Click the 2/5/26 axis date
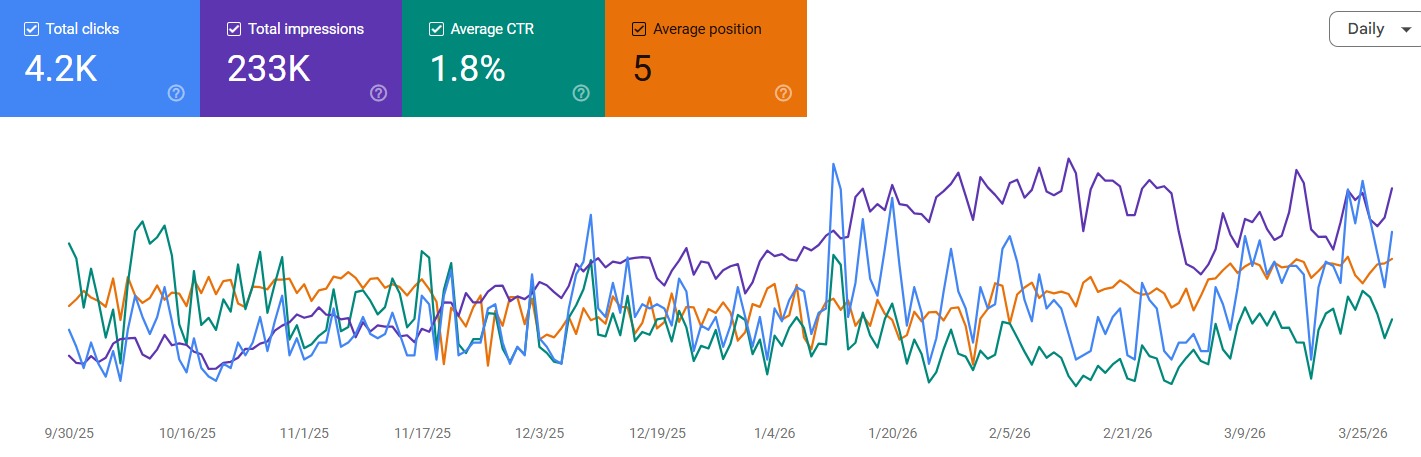 [1011, 434]
